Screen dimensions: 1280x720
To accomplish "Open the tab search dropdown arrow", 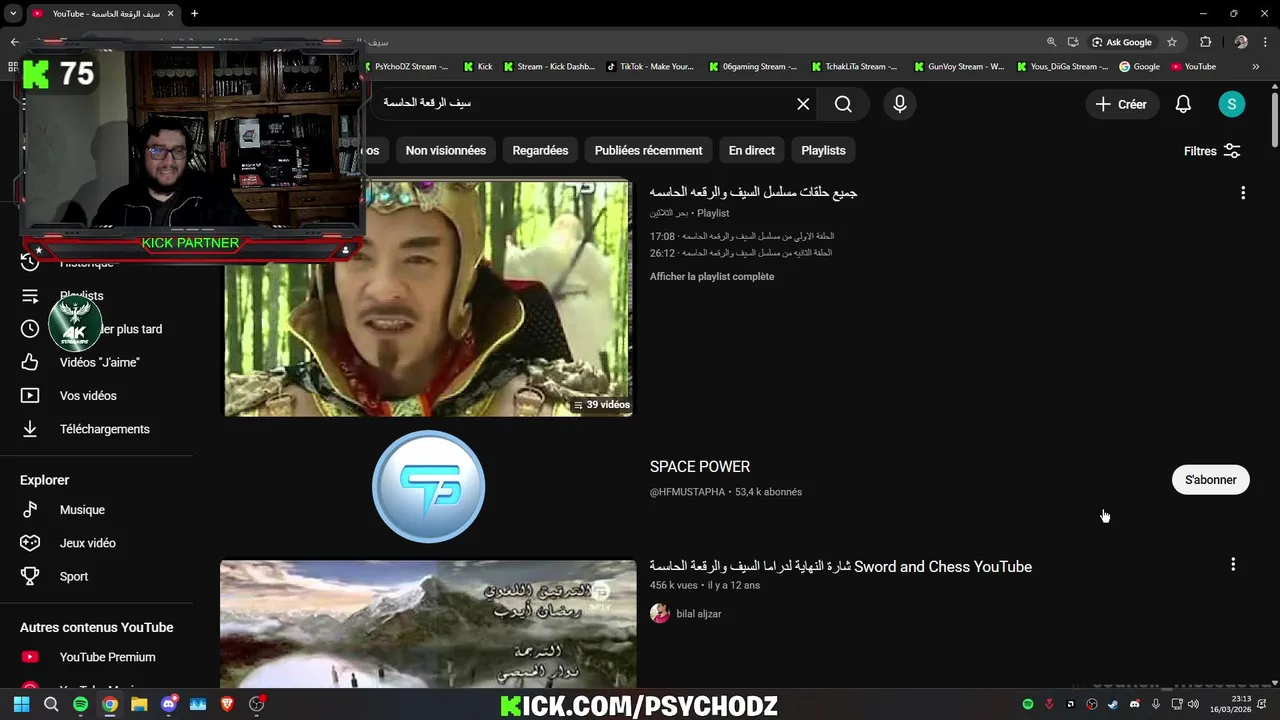I will coord(13,14).
